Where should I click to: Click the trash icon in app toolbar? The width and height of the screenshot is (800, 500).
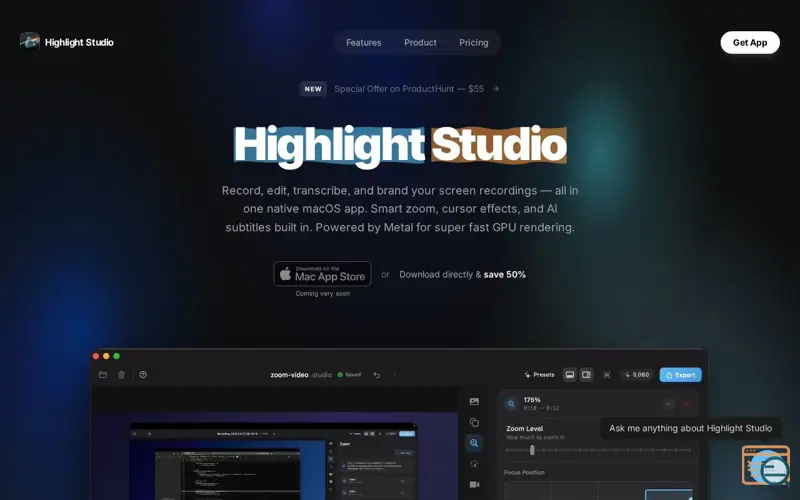(121, 375)
